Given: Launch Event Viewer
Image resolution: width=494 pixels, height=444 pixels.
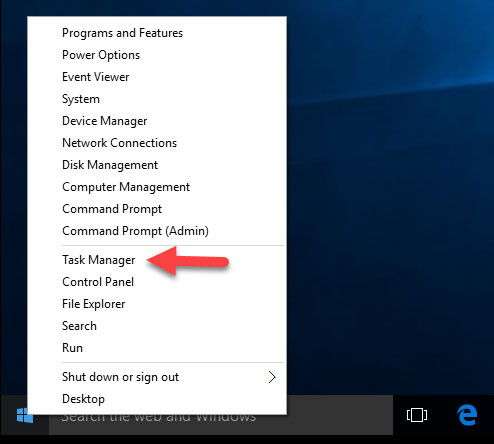Looking at the screenshot, I should point(96,77).
